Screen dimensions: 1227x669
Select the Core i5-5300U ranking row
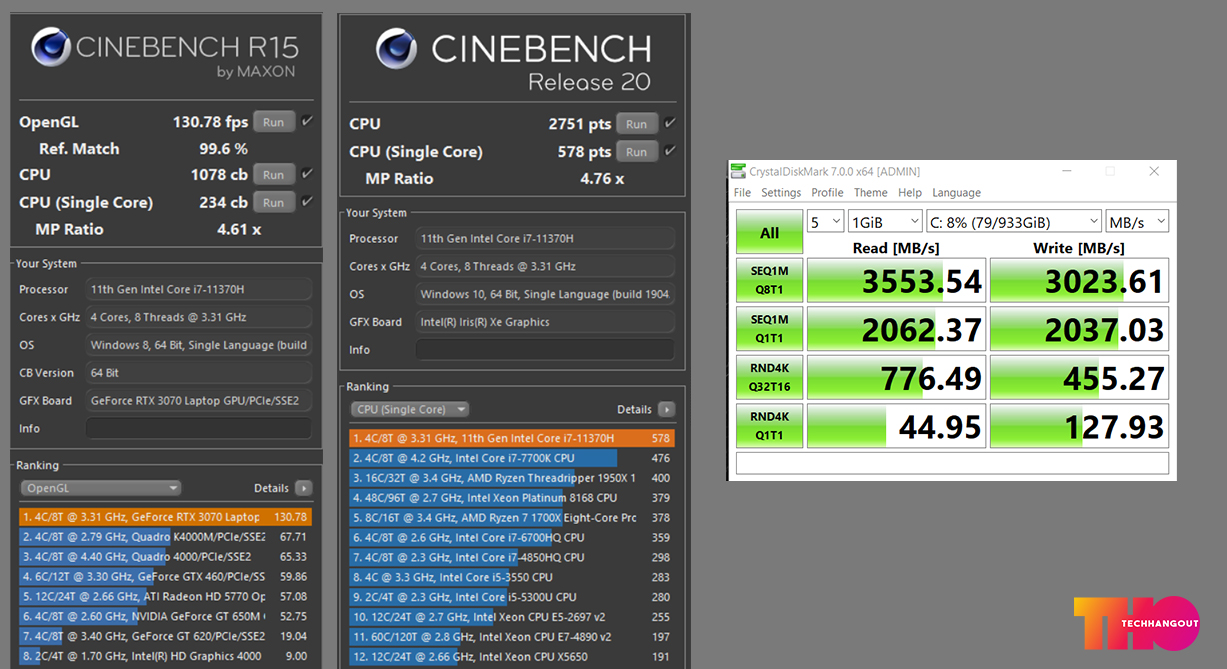[x=512, y=597]
